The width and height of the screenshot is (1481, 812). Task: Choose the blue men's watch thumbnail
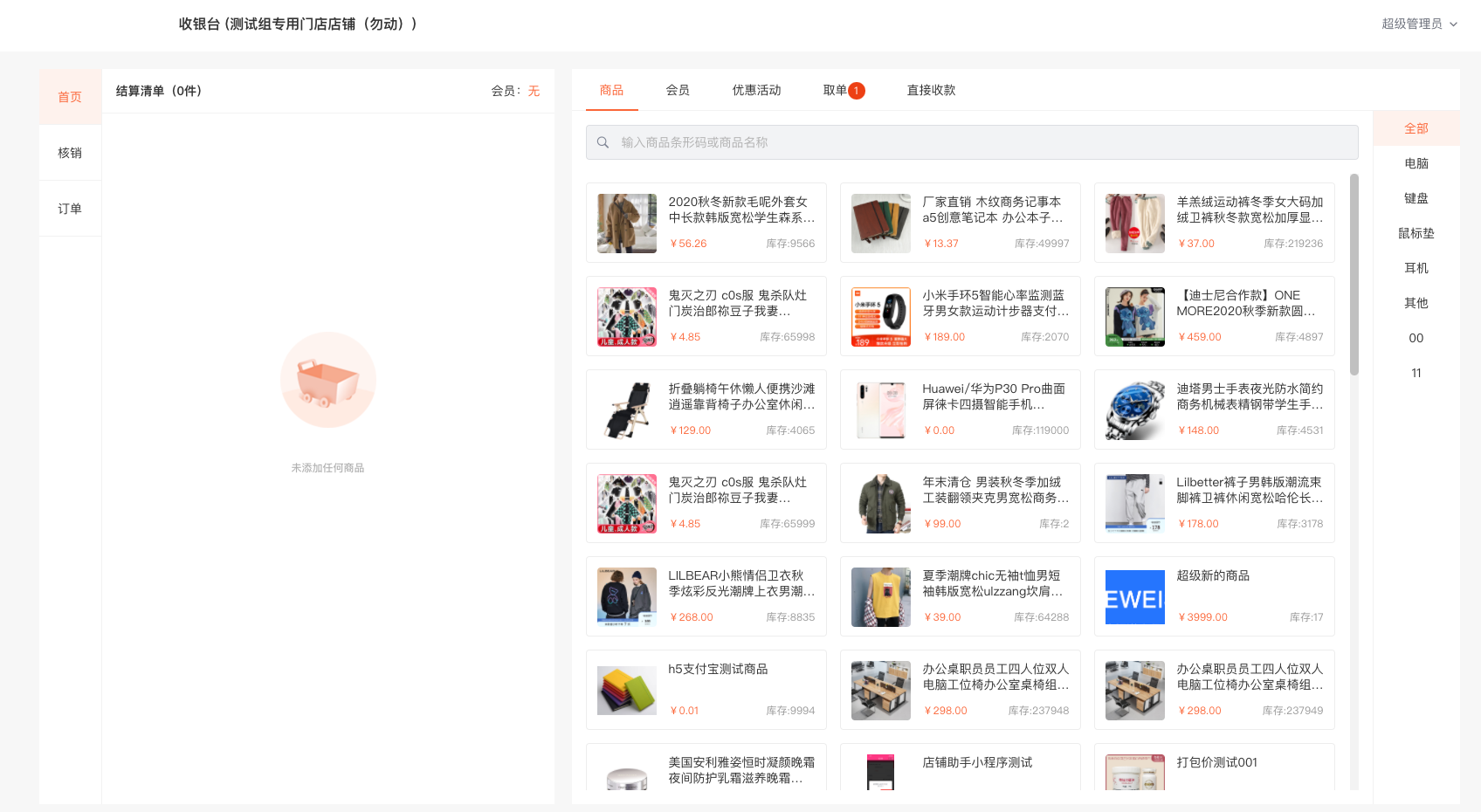click(1134, 410)
